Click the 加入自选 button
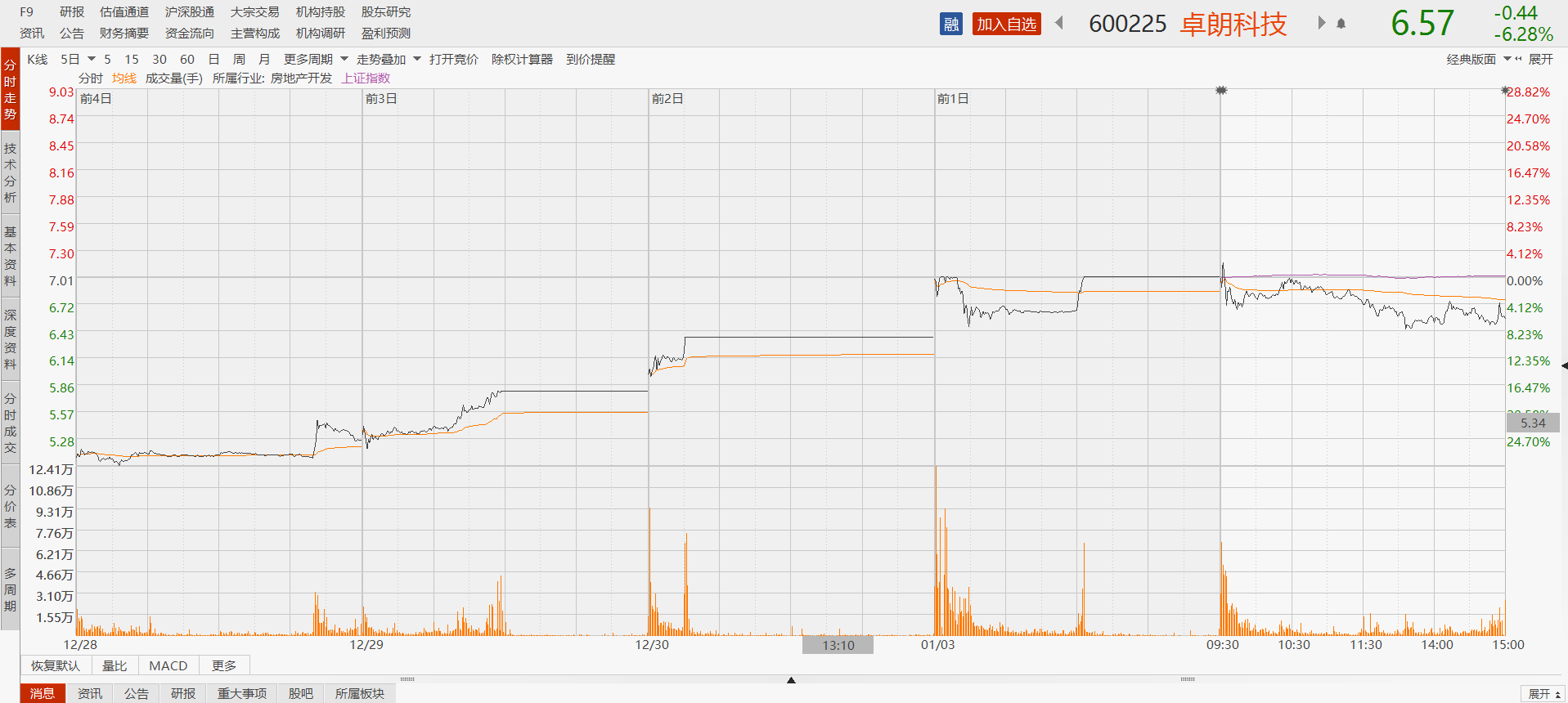Screen dimensions: 1568x703 [x=1007, y=25]
